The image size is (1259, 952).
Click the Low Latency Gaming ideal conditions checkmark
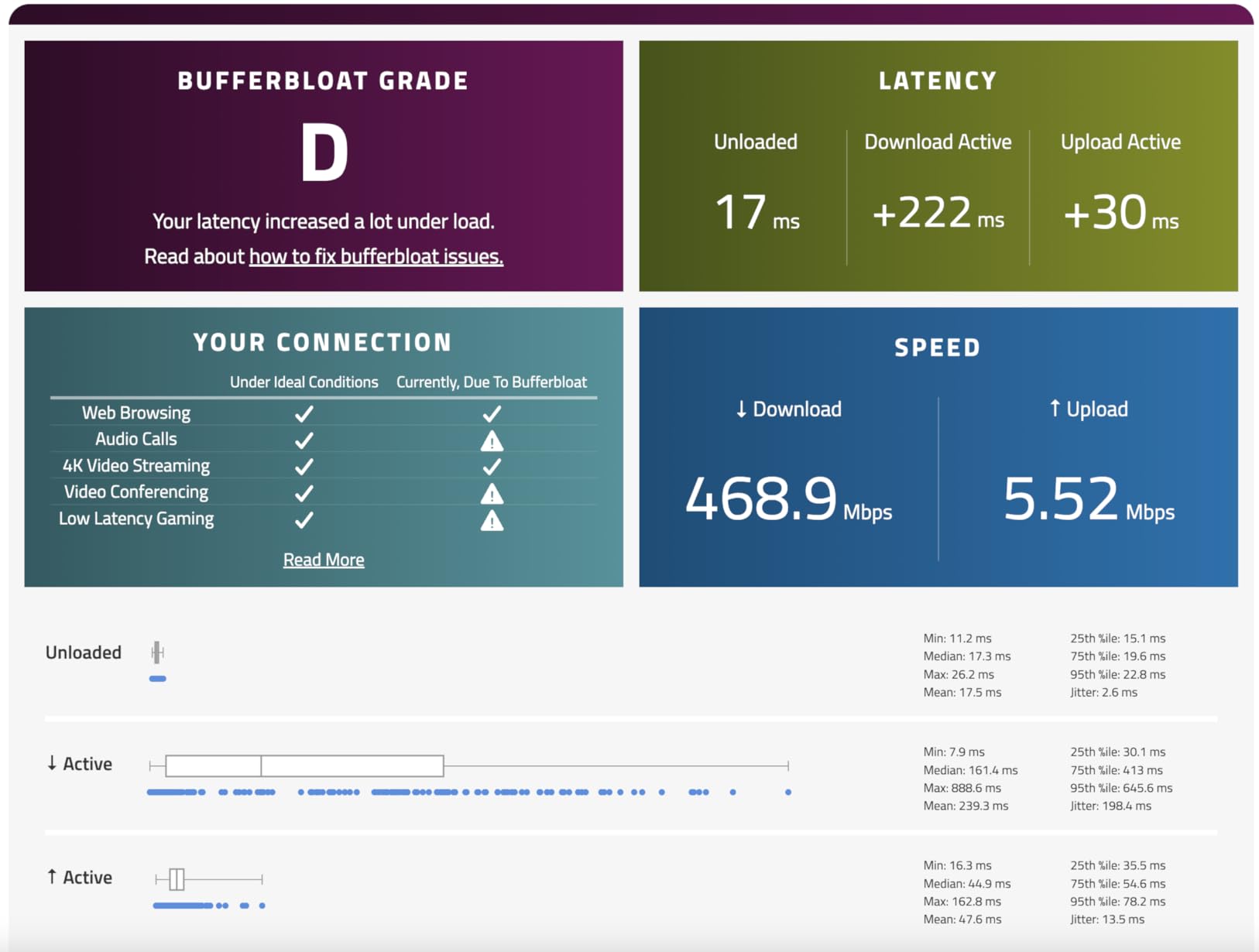click(x=304, y=519)
